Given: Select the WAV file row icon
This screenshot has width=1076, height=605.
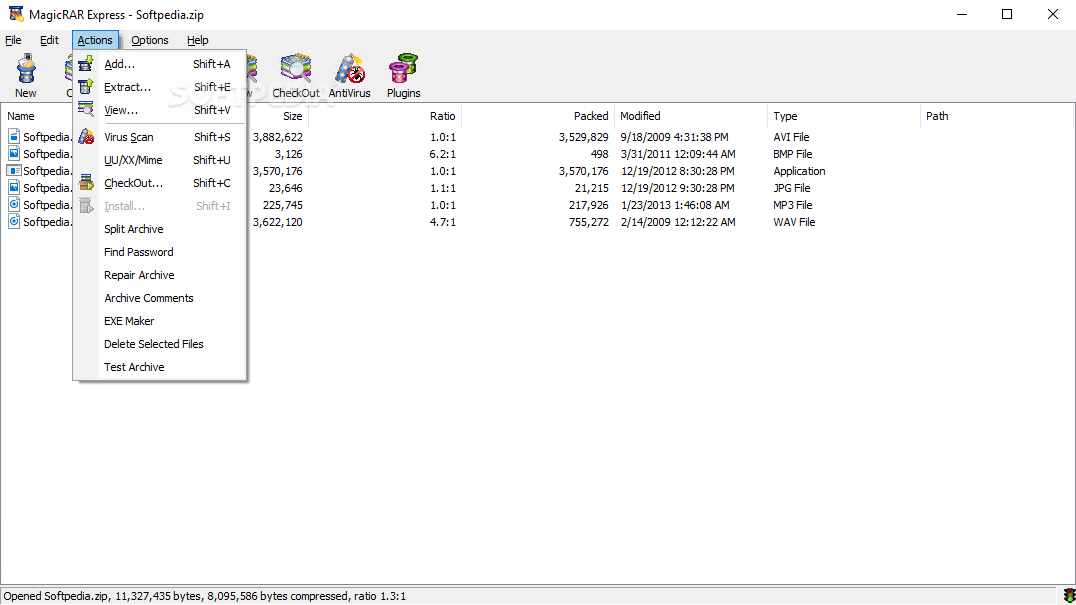Looking at the screenshot, I should (14, 222).
